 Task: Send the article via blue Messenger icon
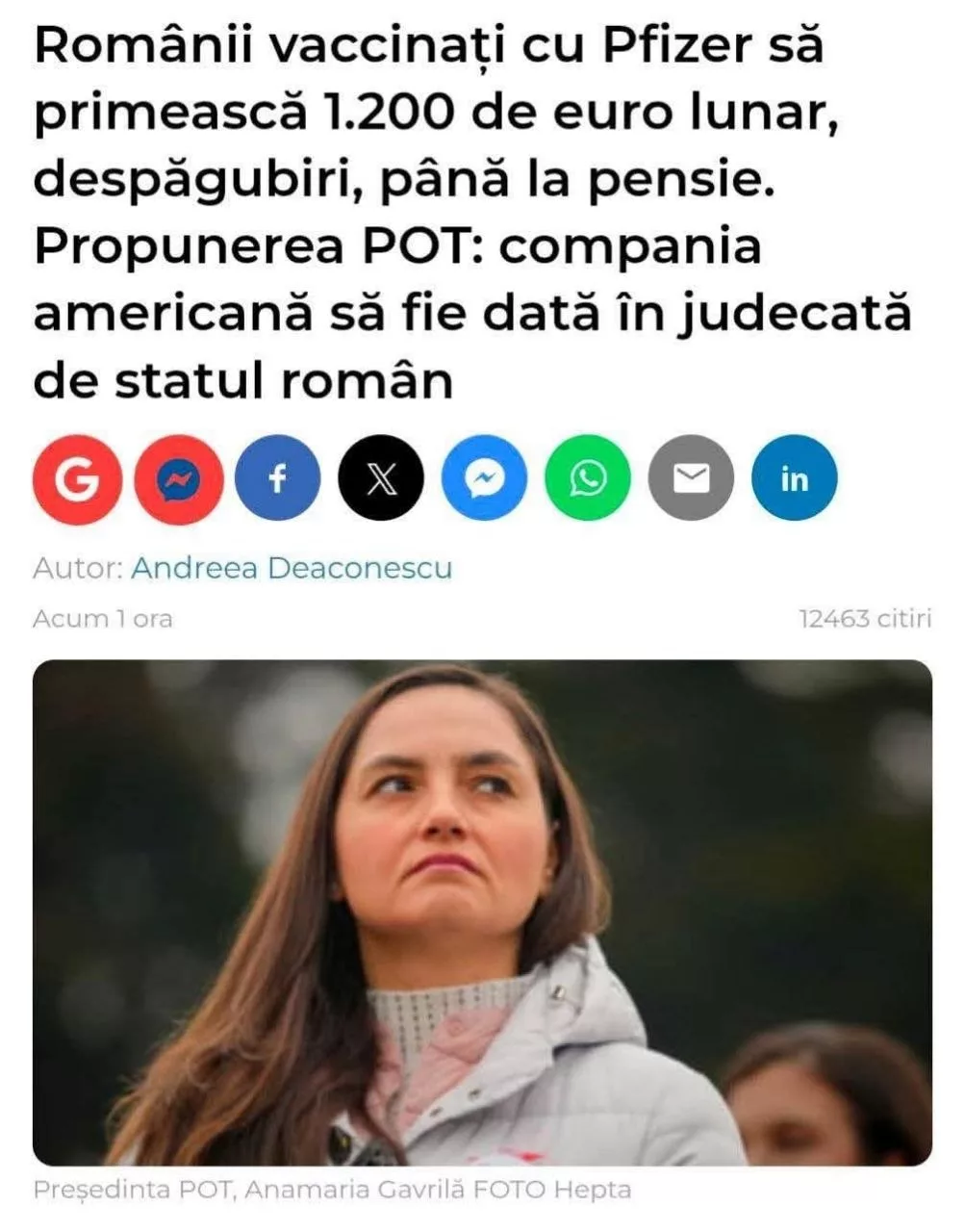(x=485, y=478)
